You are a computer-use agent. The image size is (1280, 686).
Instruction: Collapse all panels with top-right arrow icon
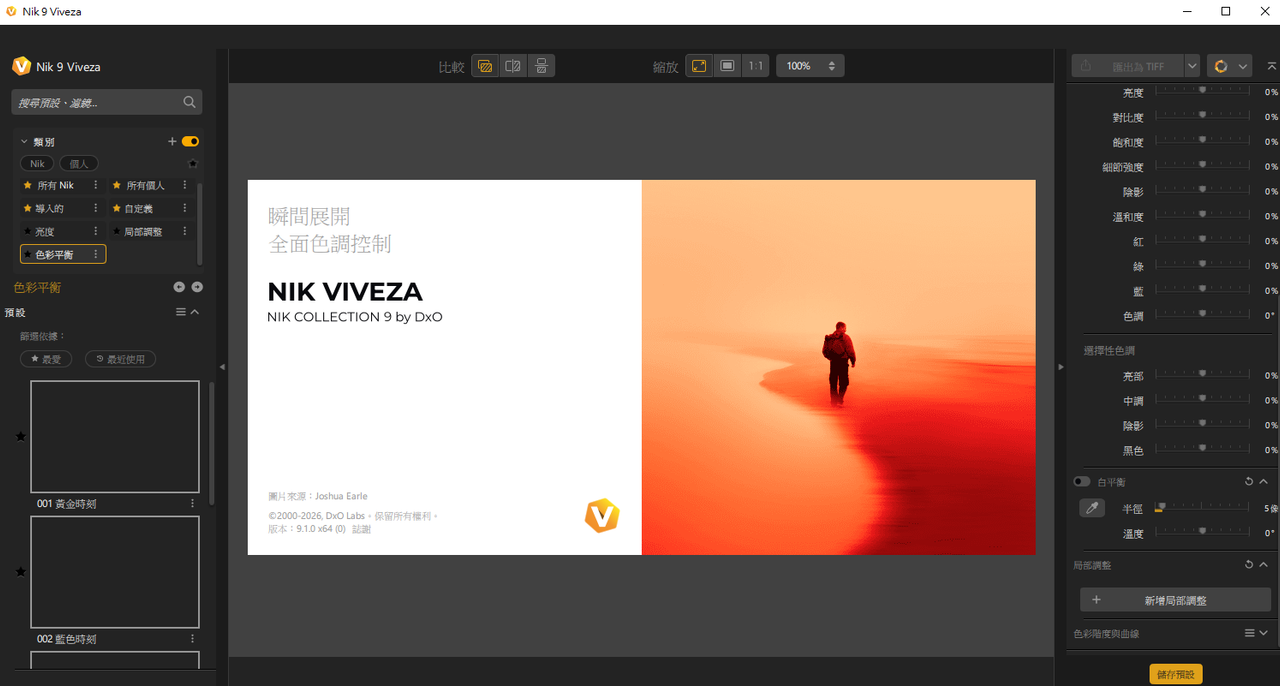[x=1272, y=66]
